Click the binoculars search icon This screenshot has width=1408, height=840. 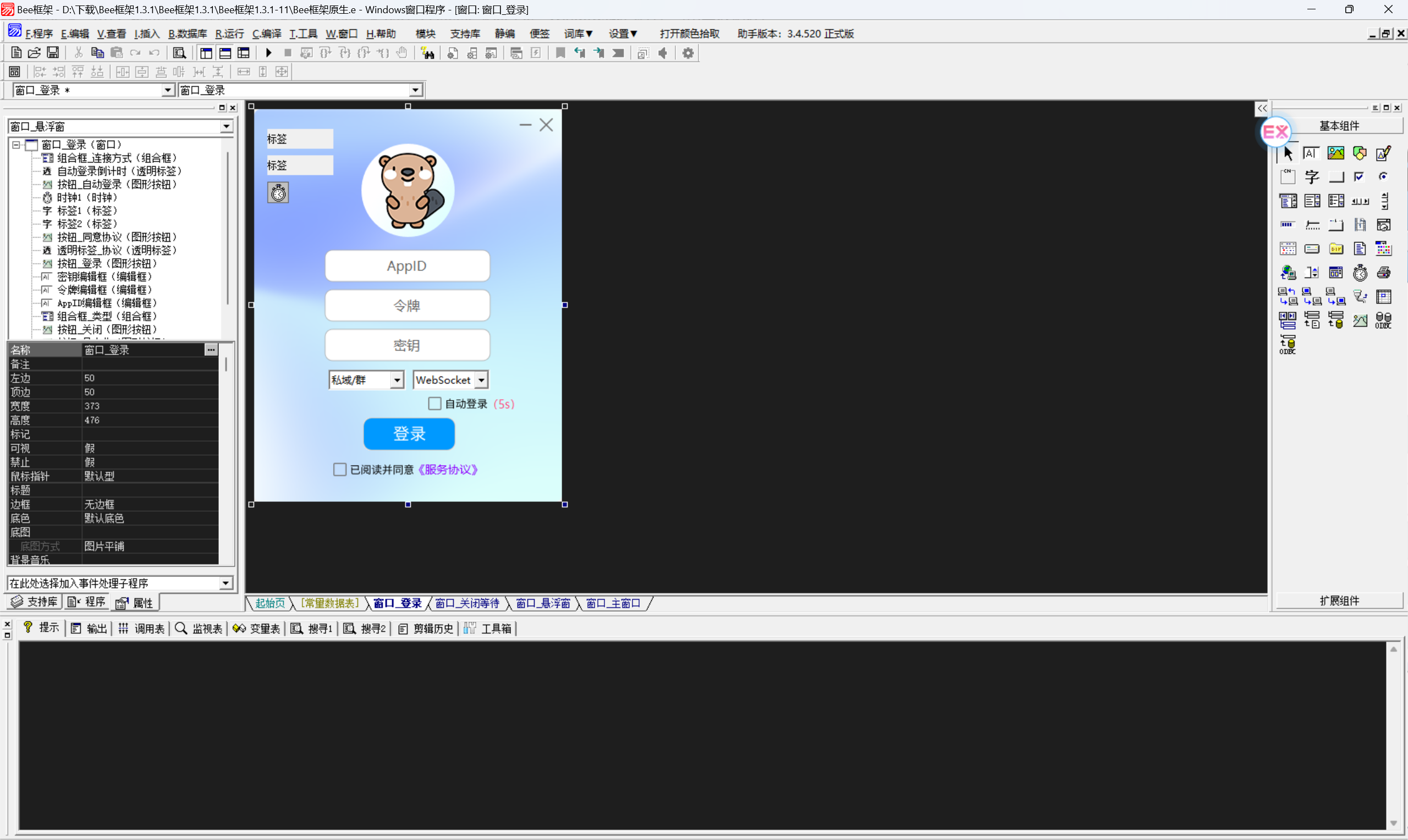click(428, 53)
